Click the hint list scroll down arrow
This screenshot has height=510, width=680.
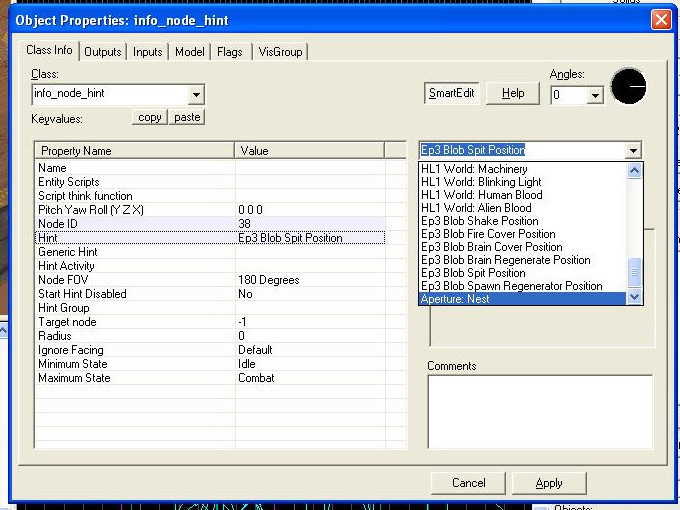[634, 297]
